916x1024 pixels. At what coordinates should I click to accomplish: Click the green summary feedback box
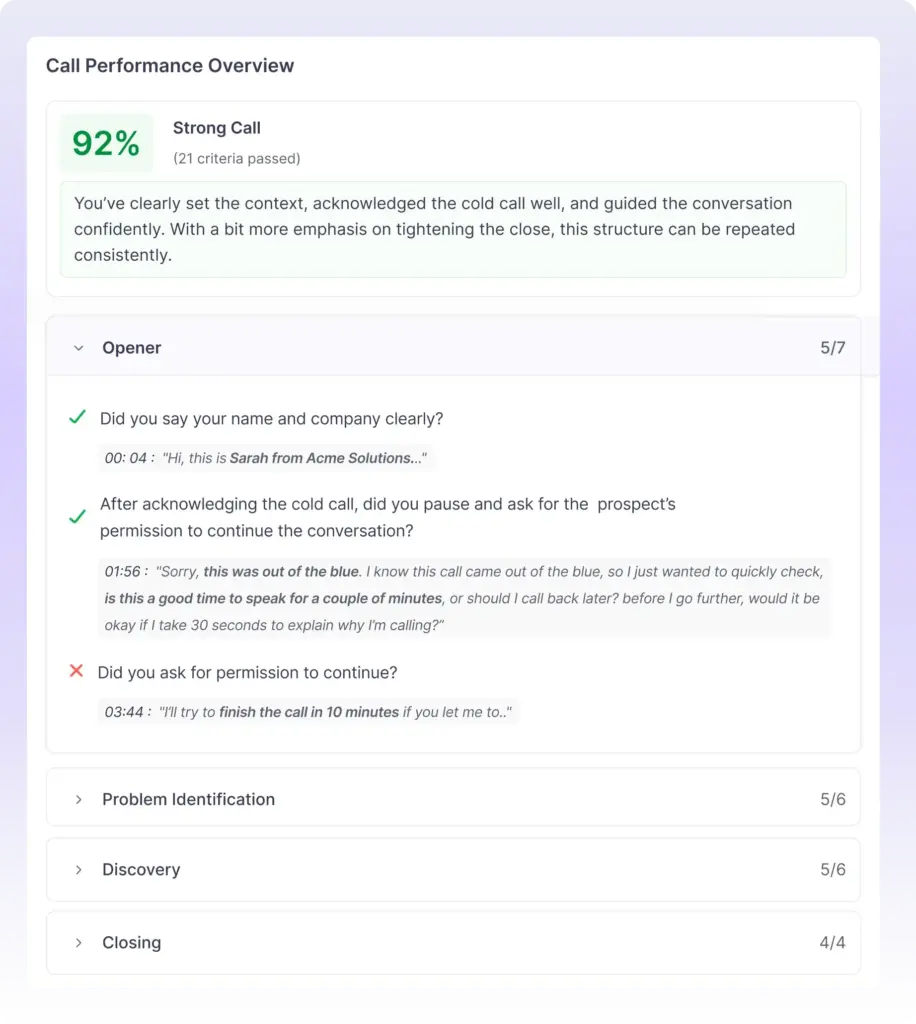pyautogui.click(x=453, y=229)
